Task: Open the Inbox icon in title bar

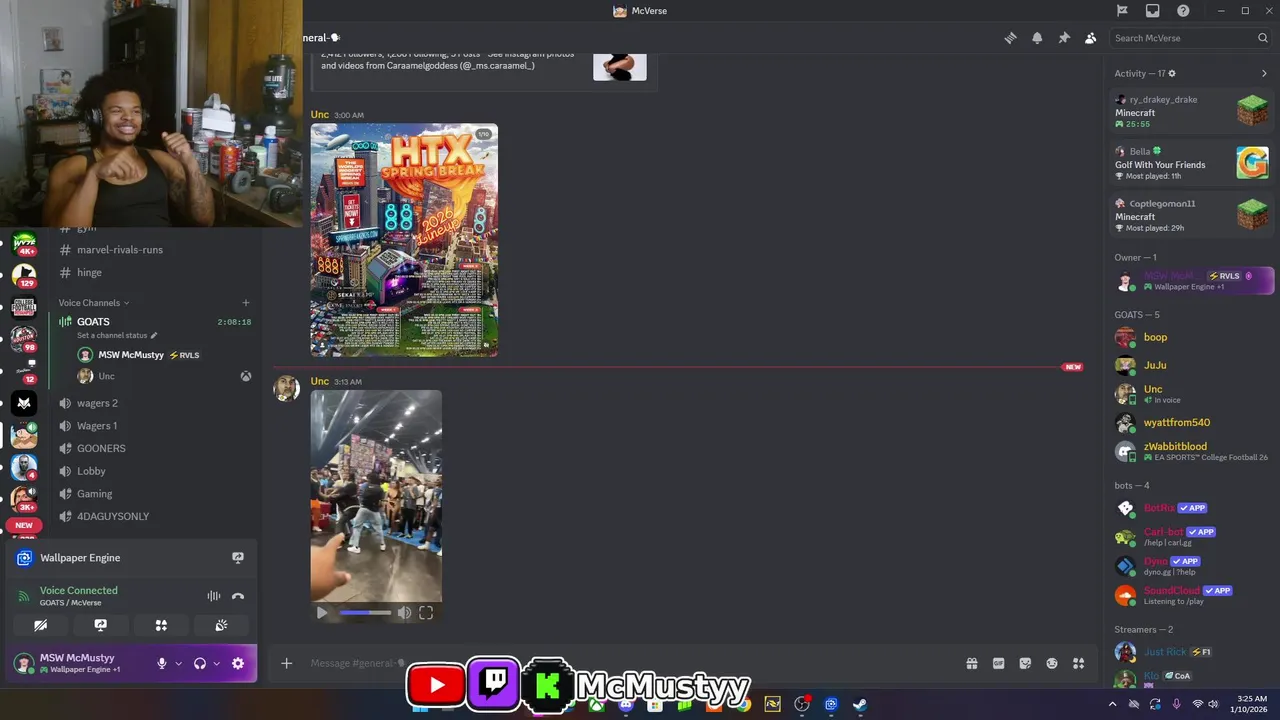Action: [1153, 11]
